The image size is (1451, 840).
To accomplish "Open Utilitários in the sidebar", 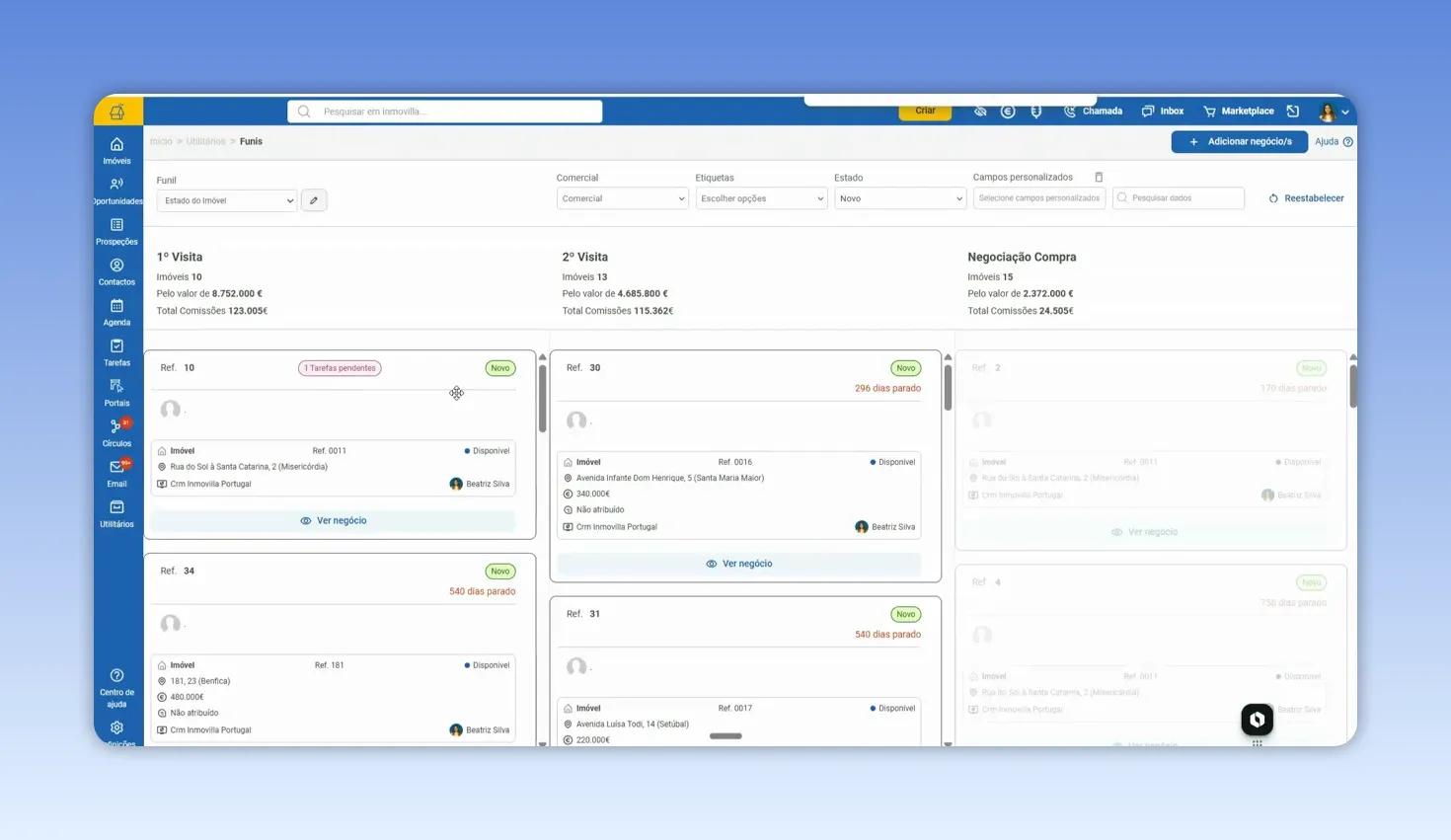I will (x=116, y=514).
